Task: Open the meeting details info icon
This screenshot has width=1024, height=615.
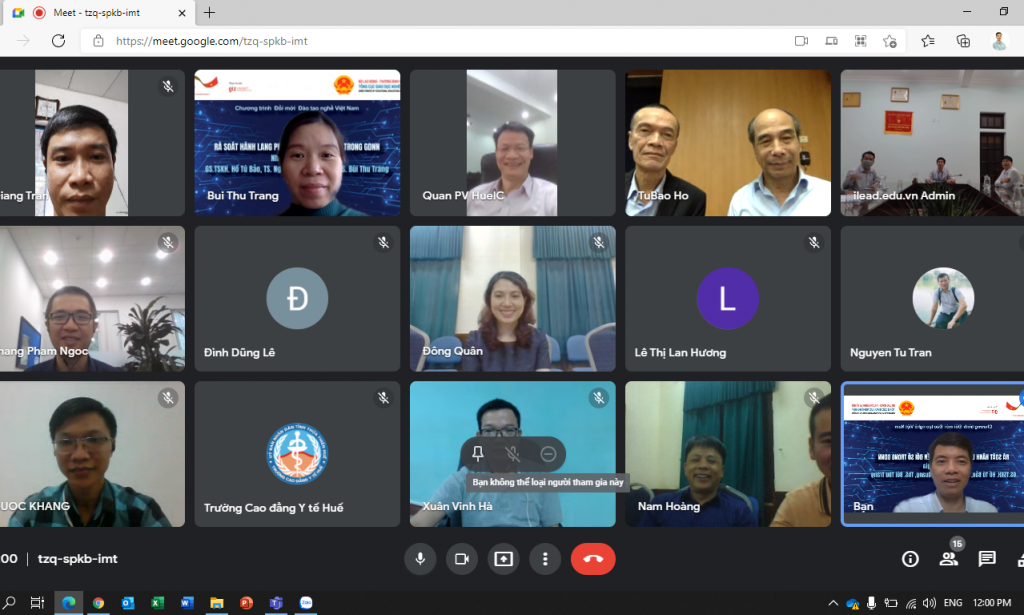Action: click(x=910, y=559)
